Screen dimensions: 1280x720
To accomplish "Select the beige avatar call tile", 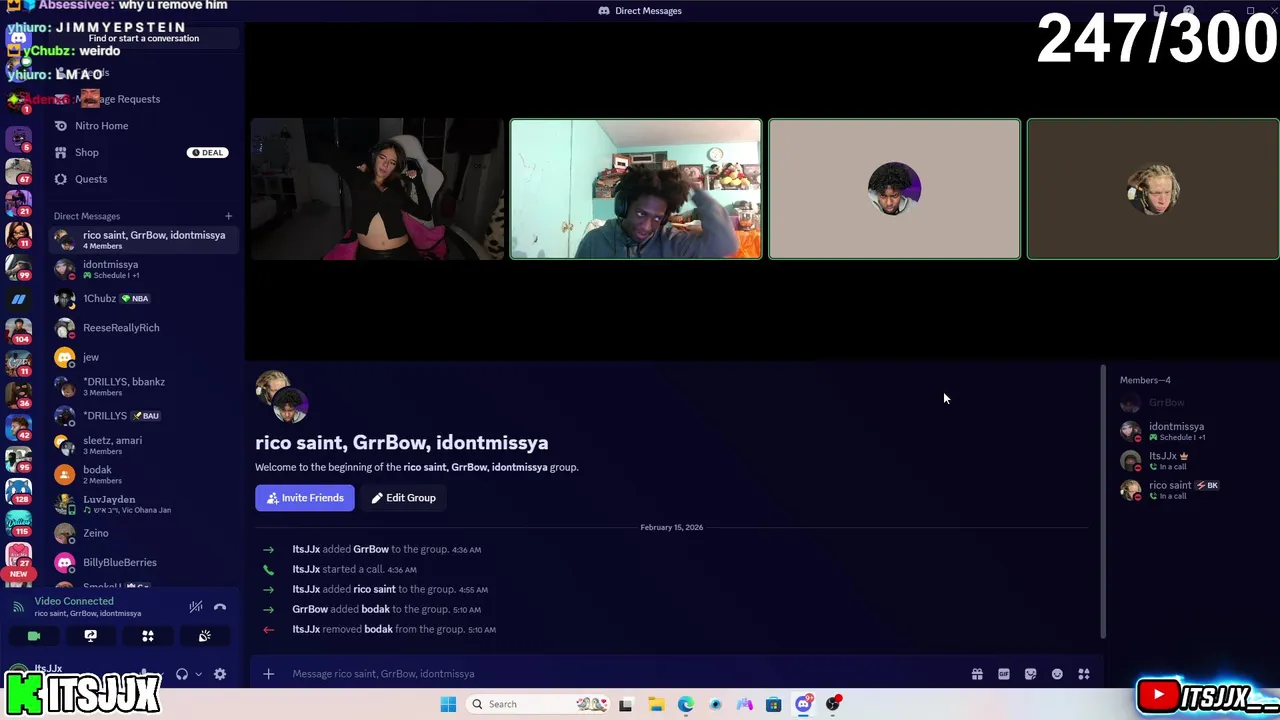I will [x=894, y=189].
